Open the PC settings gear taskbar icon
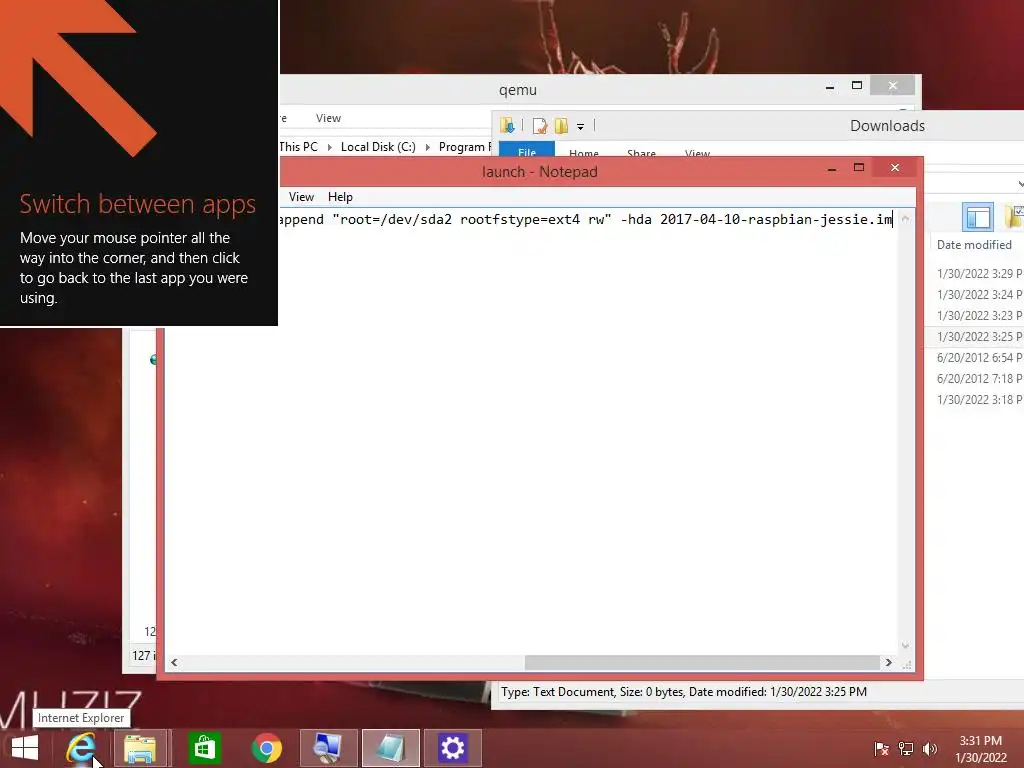 (452, 748)
